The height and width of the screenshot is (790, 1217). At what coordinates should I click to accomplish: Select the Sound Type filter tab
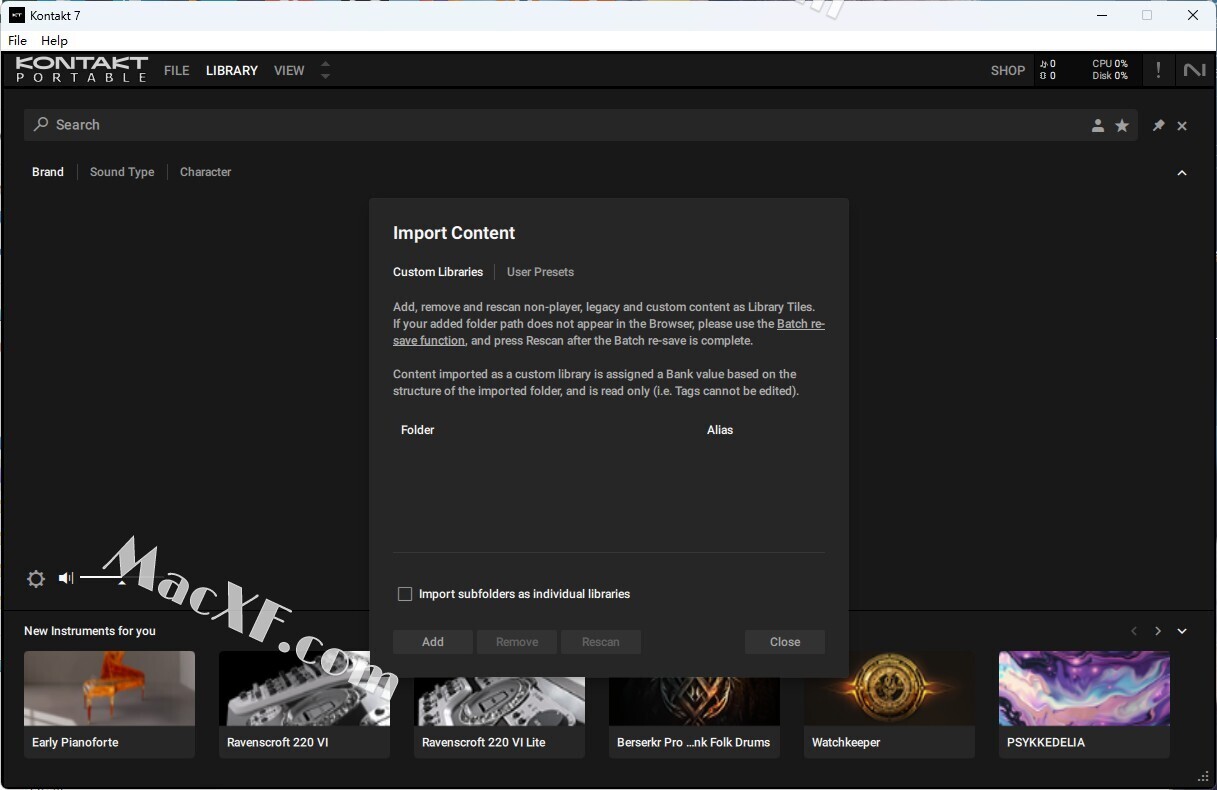tap(122, 172)
